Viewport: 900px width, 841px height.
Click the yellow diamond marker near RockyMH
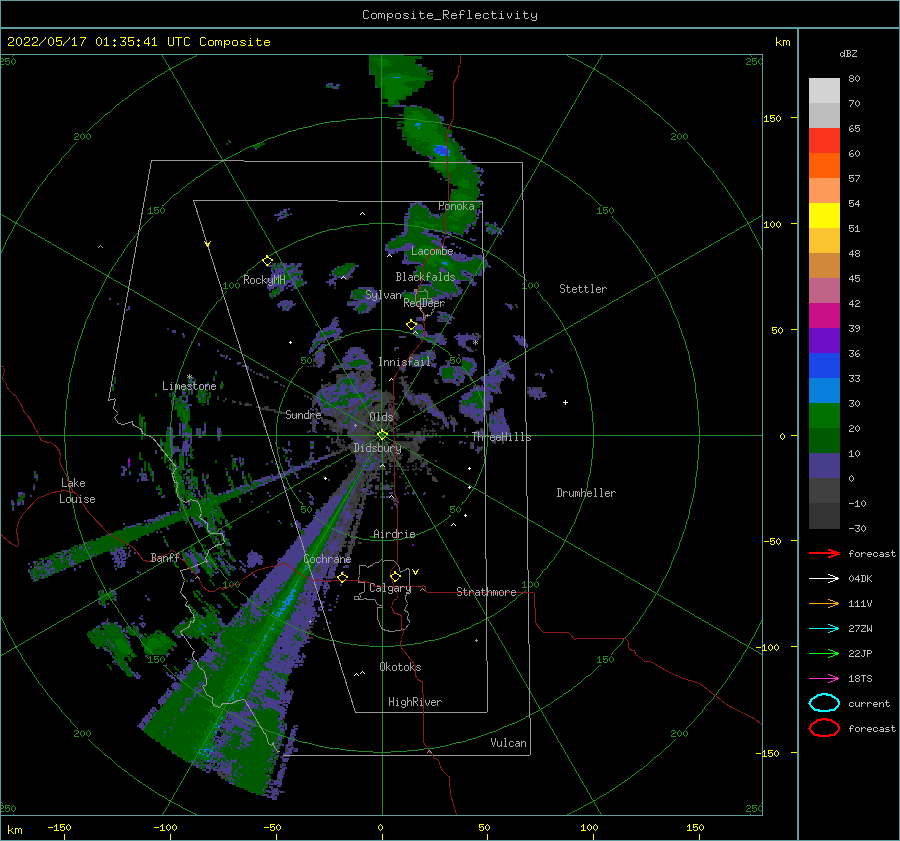pyautogui.click(x=267, y=261)
